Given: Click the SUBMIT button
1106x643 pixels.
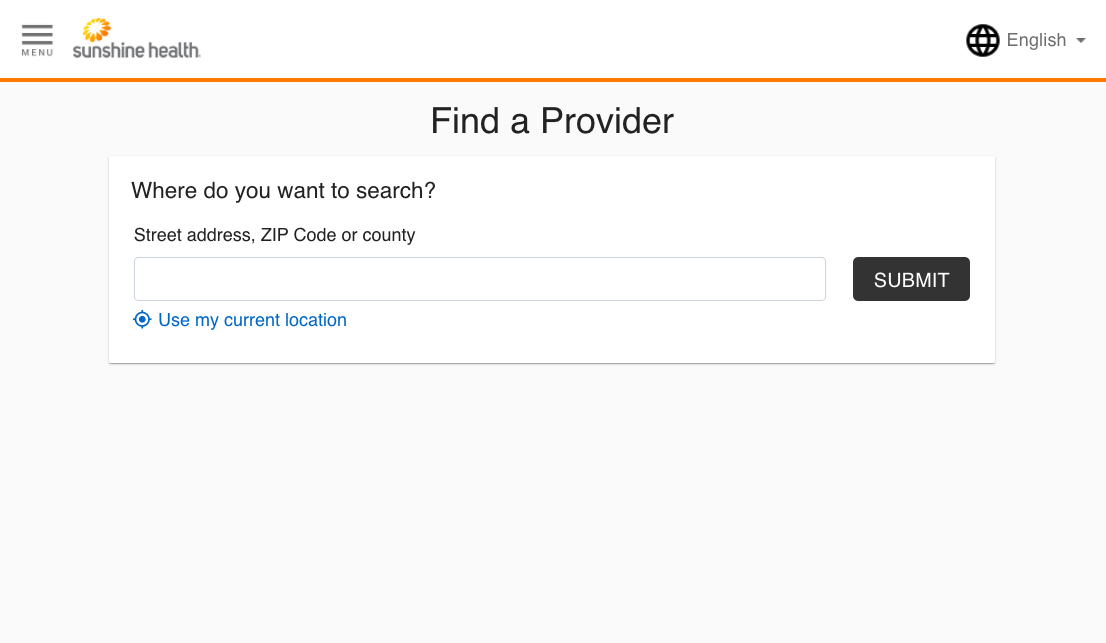Looking at the screenshot, I should (911, 279).
